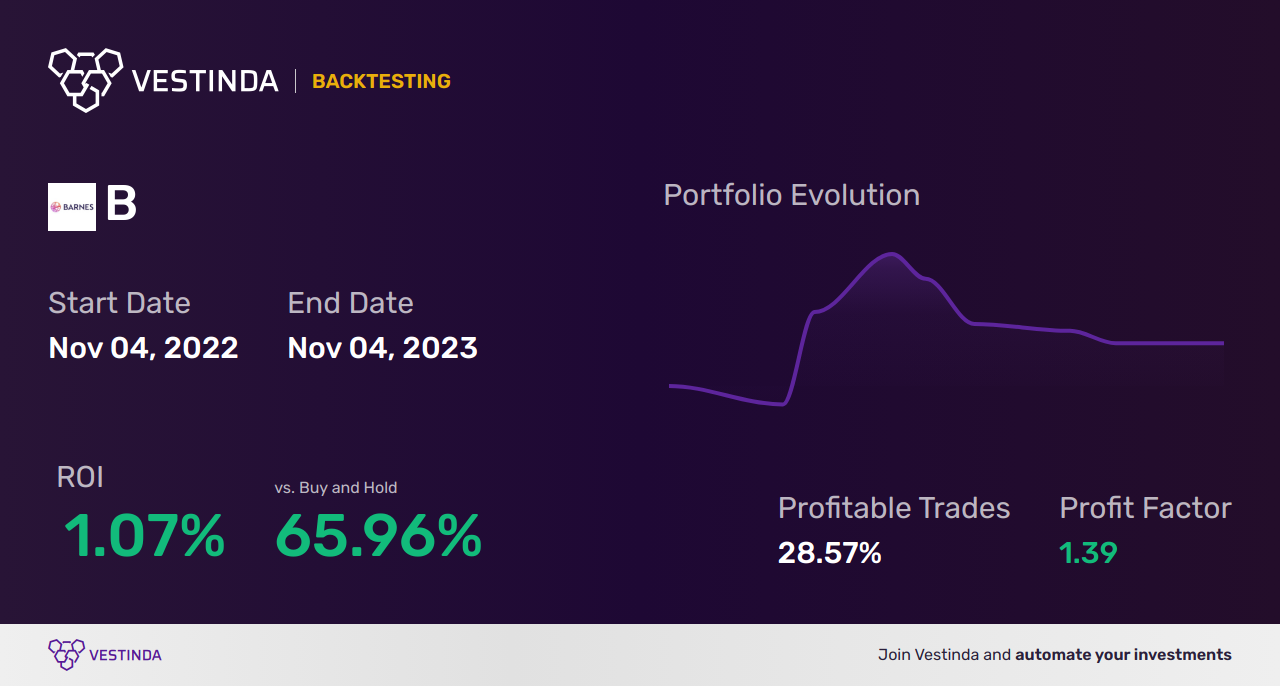Click the Profitable Trades label
Screen dimensions: 1280x686
(894, 508)
